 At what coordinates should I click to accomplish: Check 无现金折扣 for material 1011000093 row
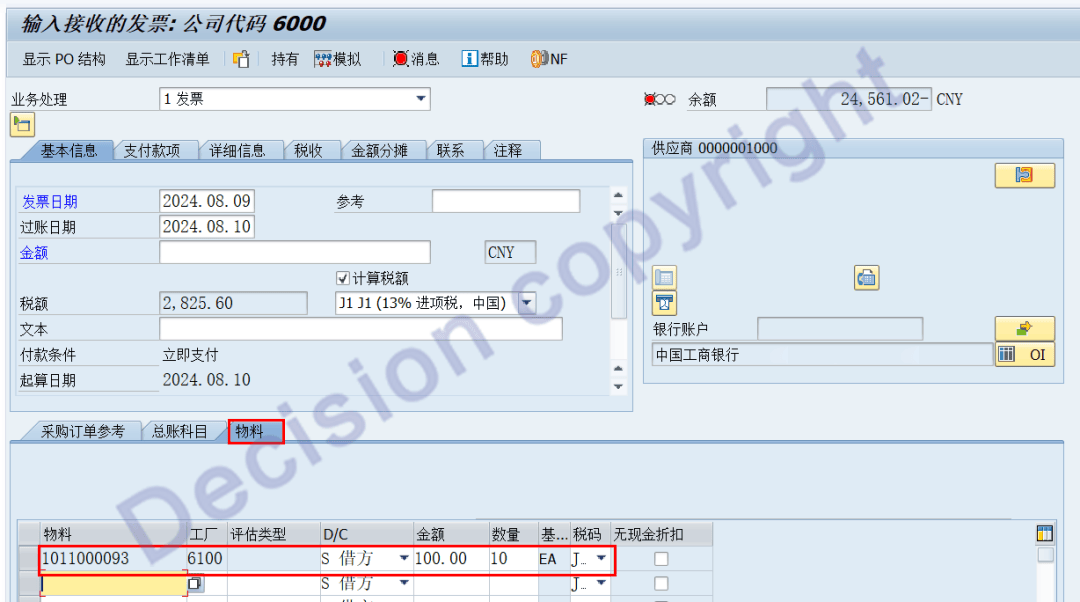661,559
